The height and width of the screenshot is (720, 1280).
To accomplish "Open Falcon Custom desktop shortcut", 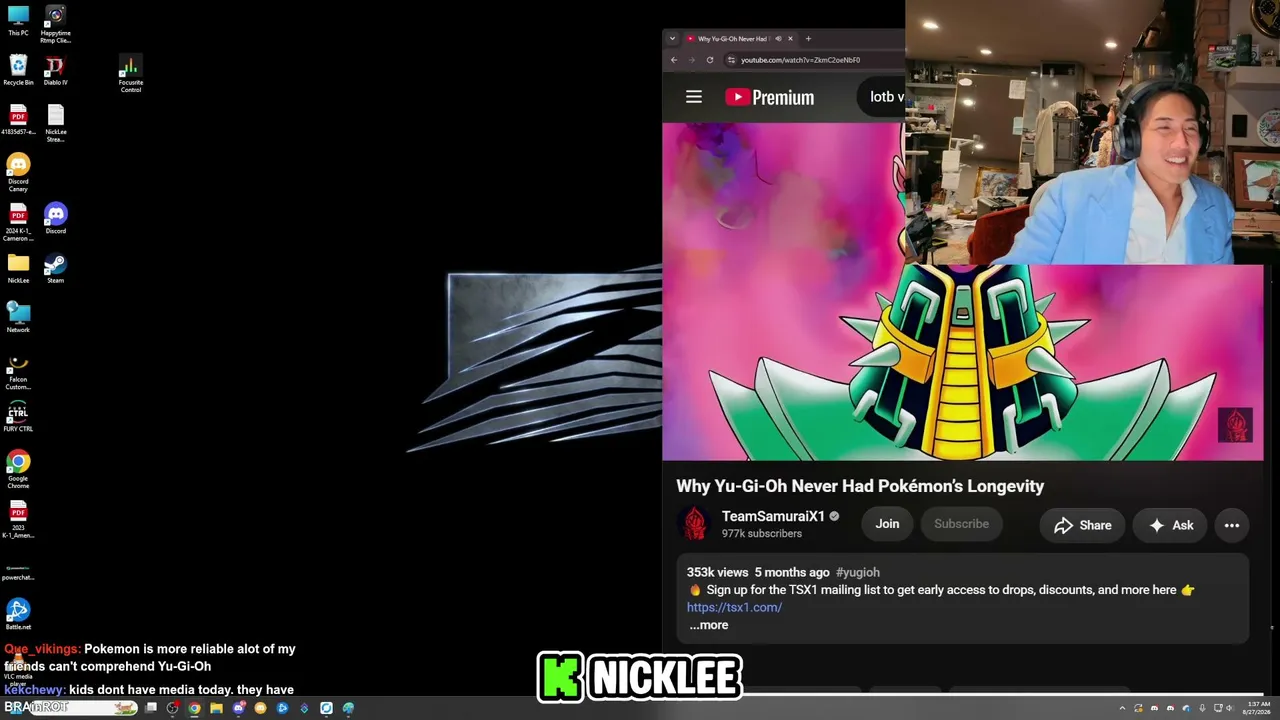I will [x=18, y=372].
